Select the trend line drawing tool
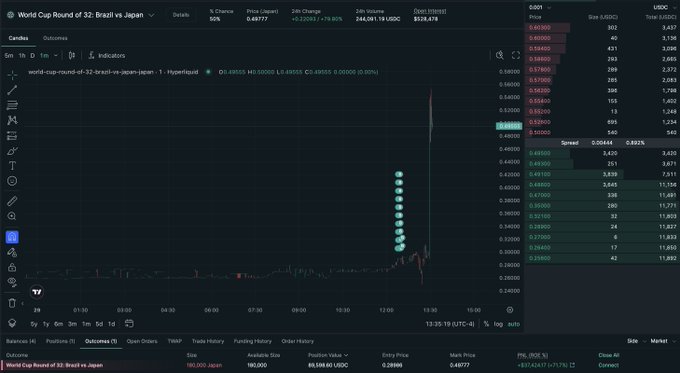Screen dimensions: 680x373 [12, 90]
